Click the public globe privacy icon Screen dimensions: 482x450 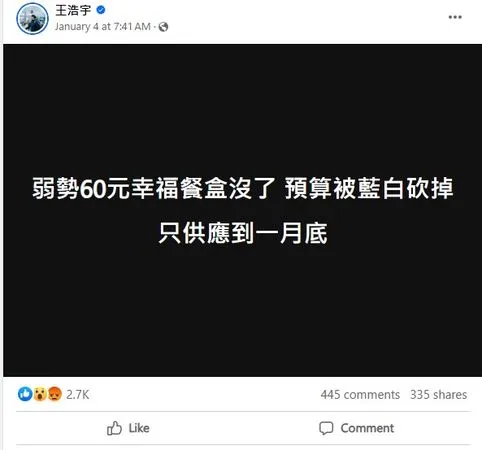tap(163, 27)
